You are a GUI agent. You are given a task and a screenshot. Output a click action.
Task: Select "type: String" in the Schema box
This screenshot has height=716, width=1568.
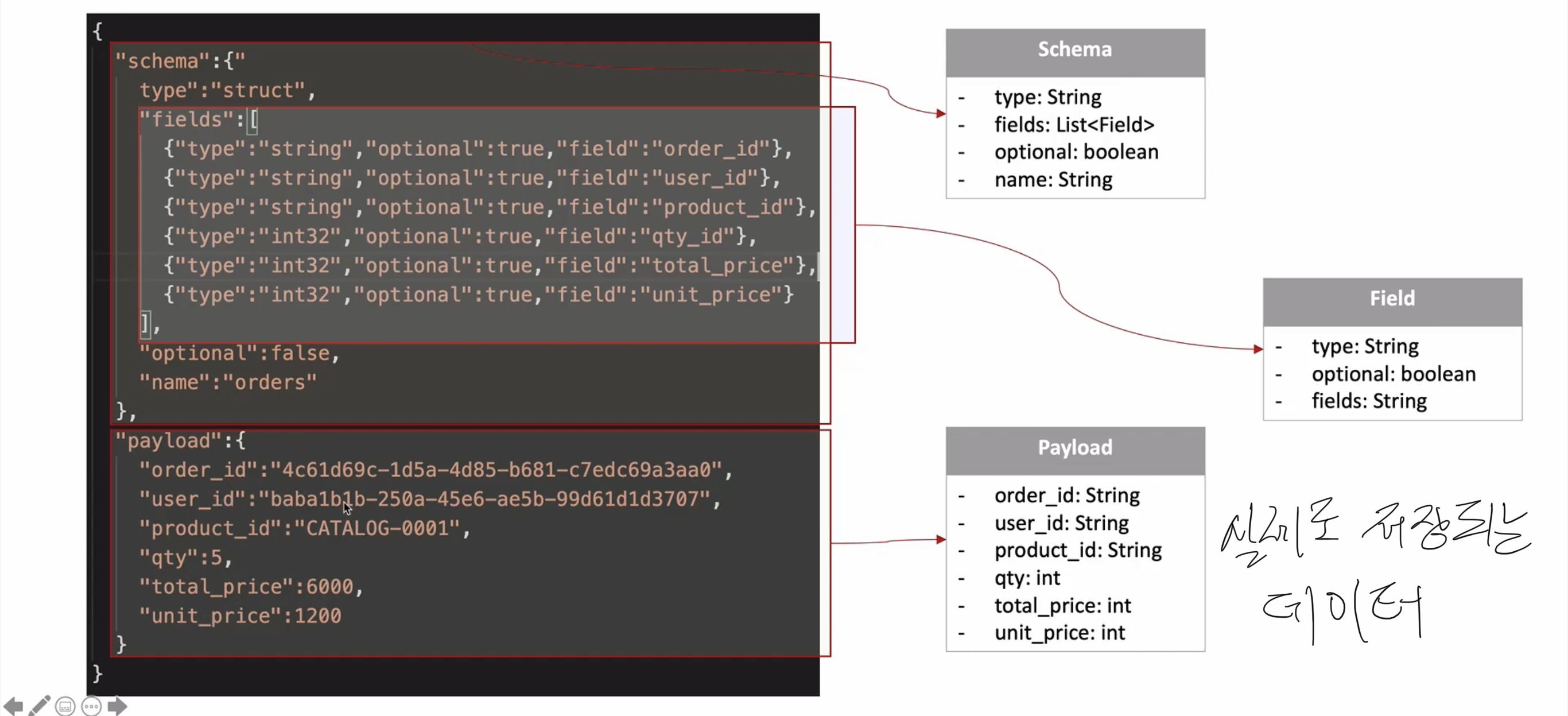pyautogui.click(x=1047, y=98)
